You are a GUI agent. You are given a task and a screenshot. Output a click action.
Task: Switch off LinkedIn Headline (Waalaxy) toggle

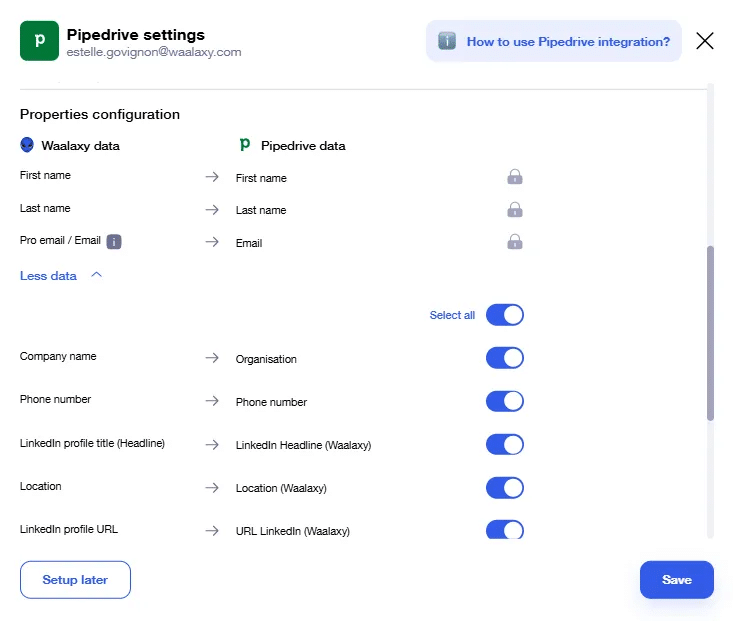tap(504, 444)
